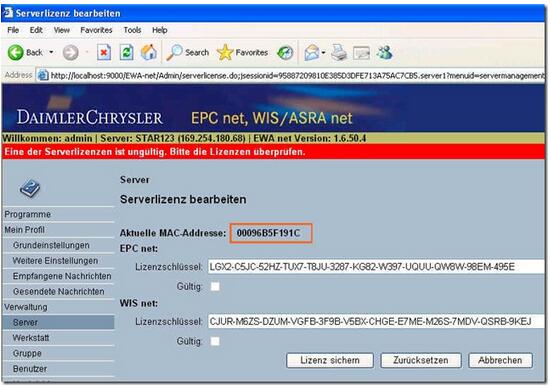Open the Messenger people icon
The height and width of the screenshot is (386, 550).
click(384, 53)
